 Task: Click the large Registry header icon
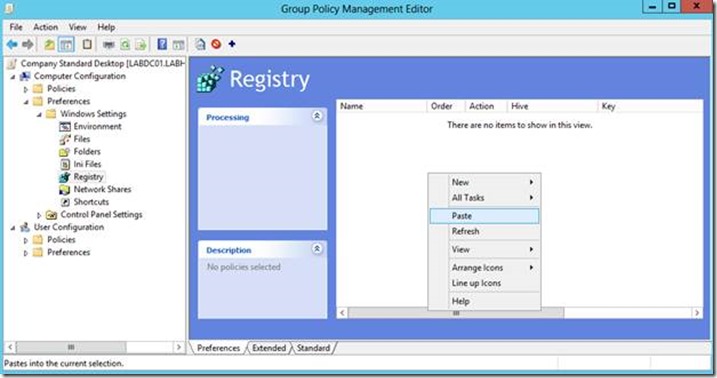click(210, 79)
